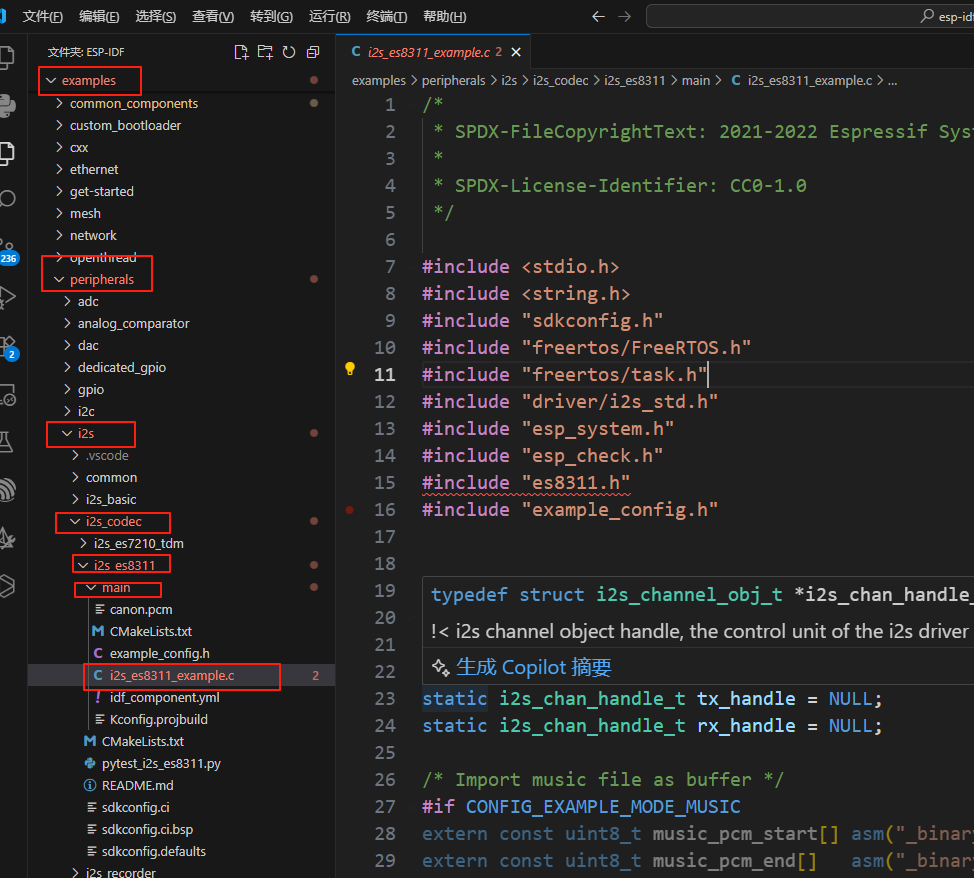
Task: Click the breadcrumb ellipsis symbol segment
Action: 892,81
